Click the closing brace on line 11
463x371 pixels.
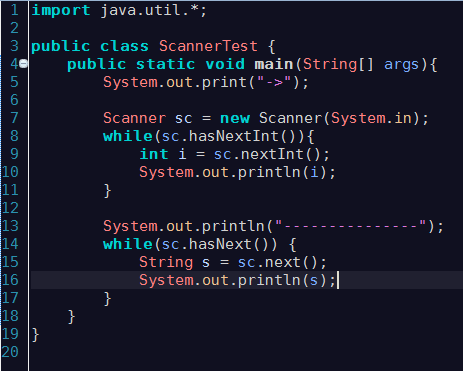click(107, 191)
